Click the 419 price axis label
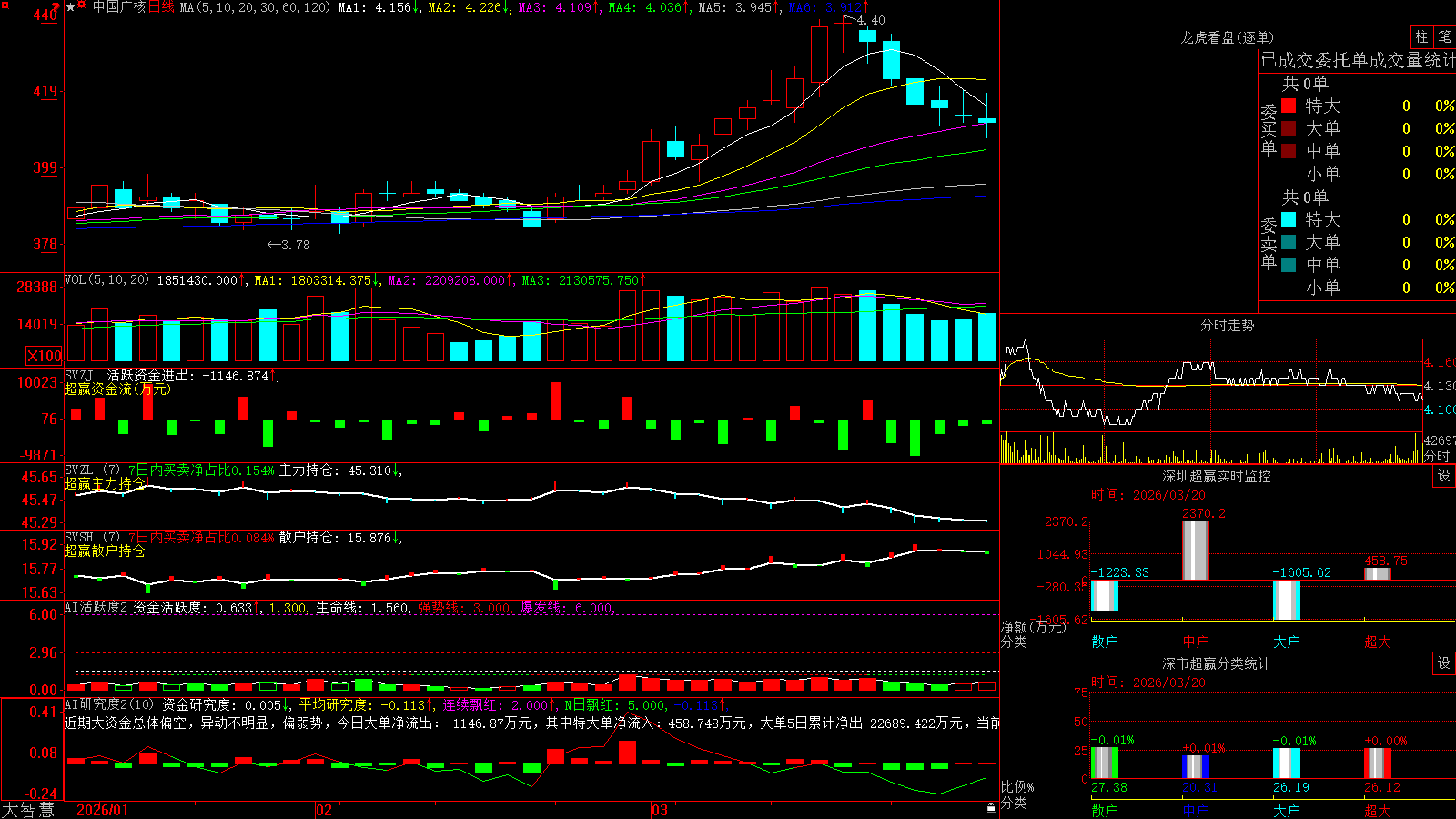 tap(45, 91)
